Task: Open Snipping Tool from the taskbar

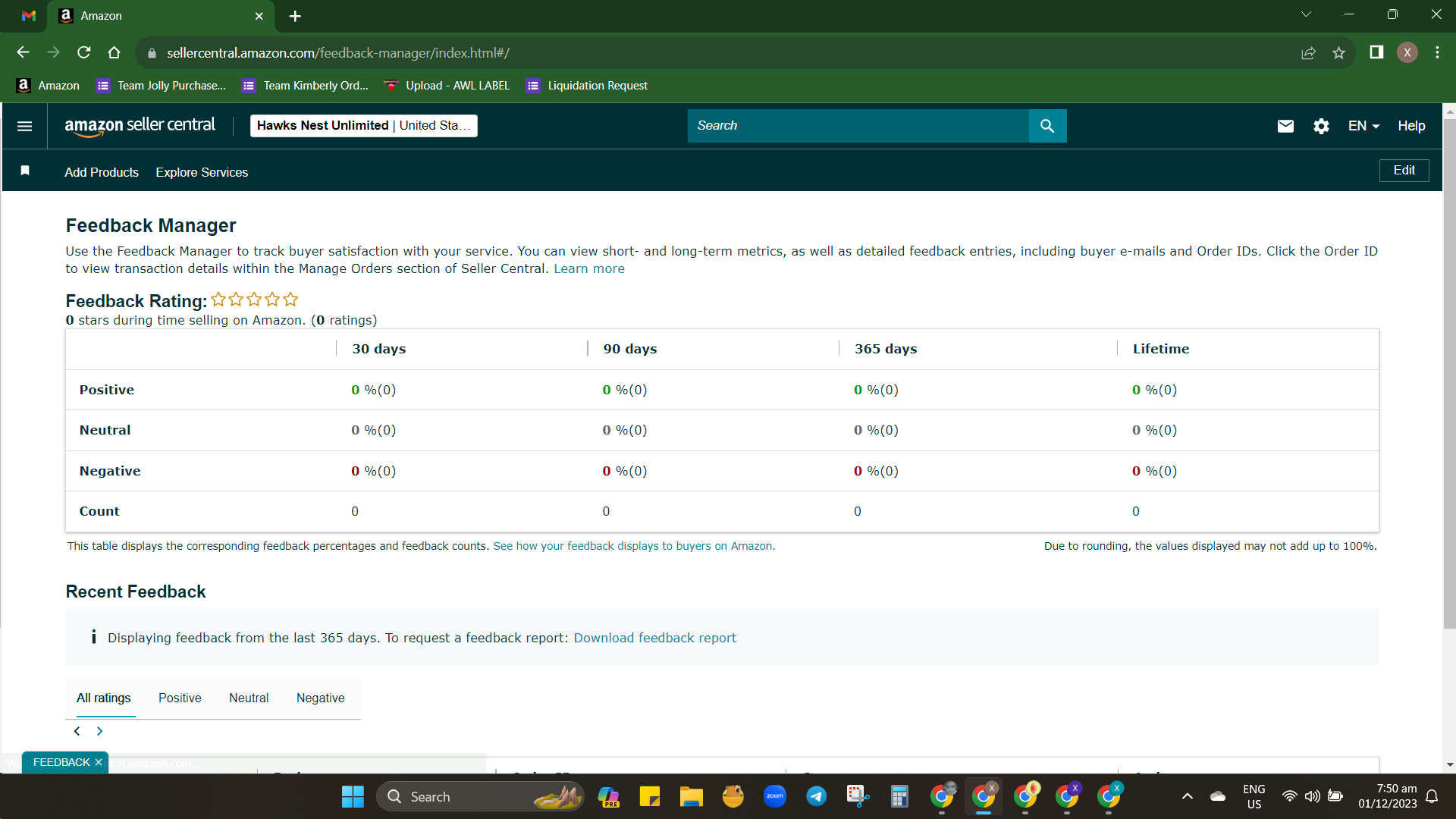Action: (x=858, y=796)
